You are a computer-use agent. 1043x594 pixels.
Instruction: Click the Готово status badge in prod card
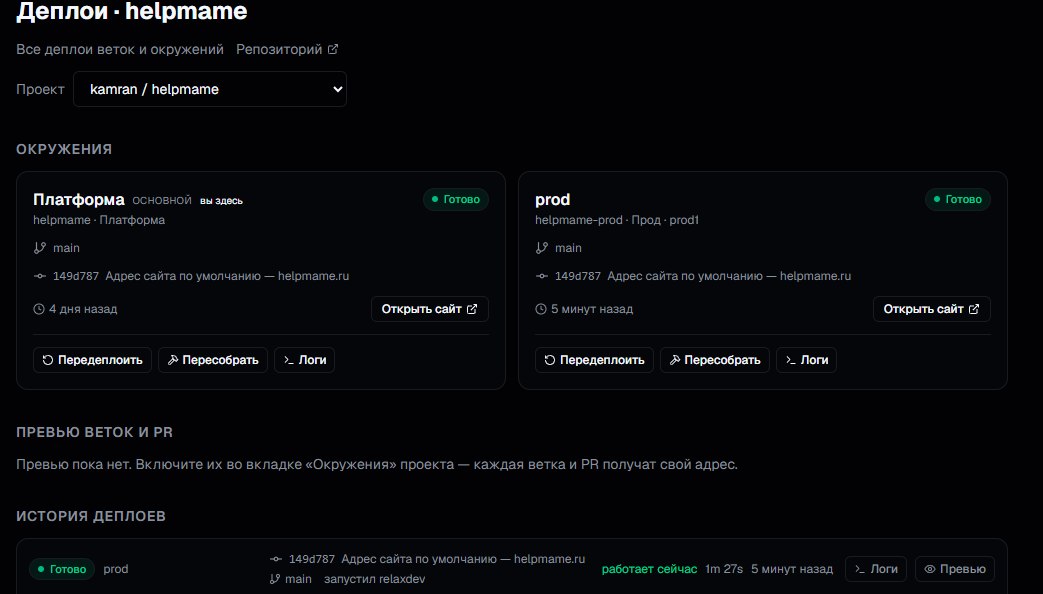click(x=958, y=200)
